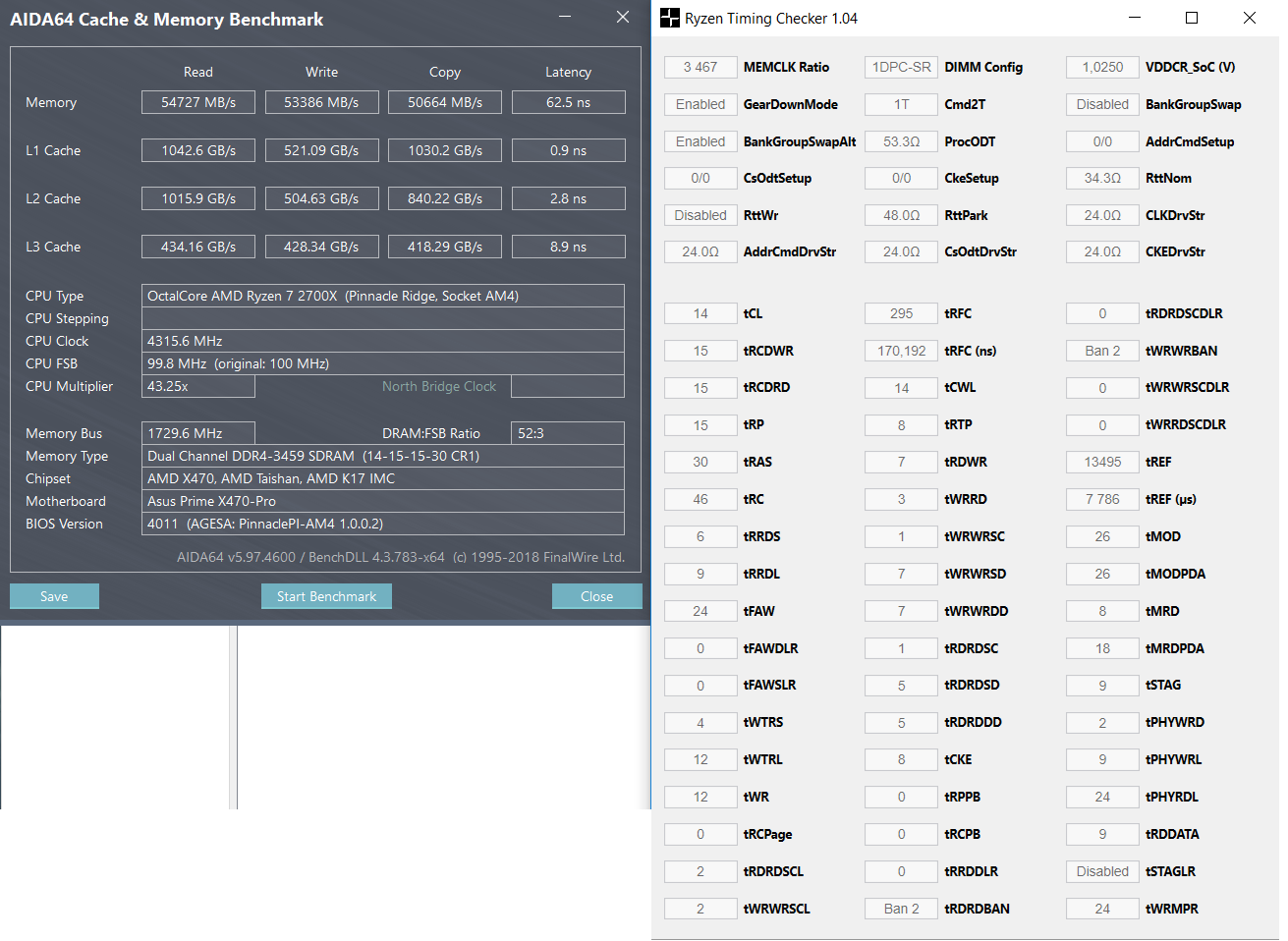
Task: Click GearDownMode Enabled field
Action: [x=700, y=104]
